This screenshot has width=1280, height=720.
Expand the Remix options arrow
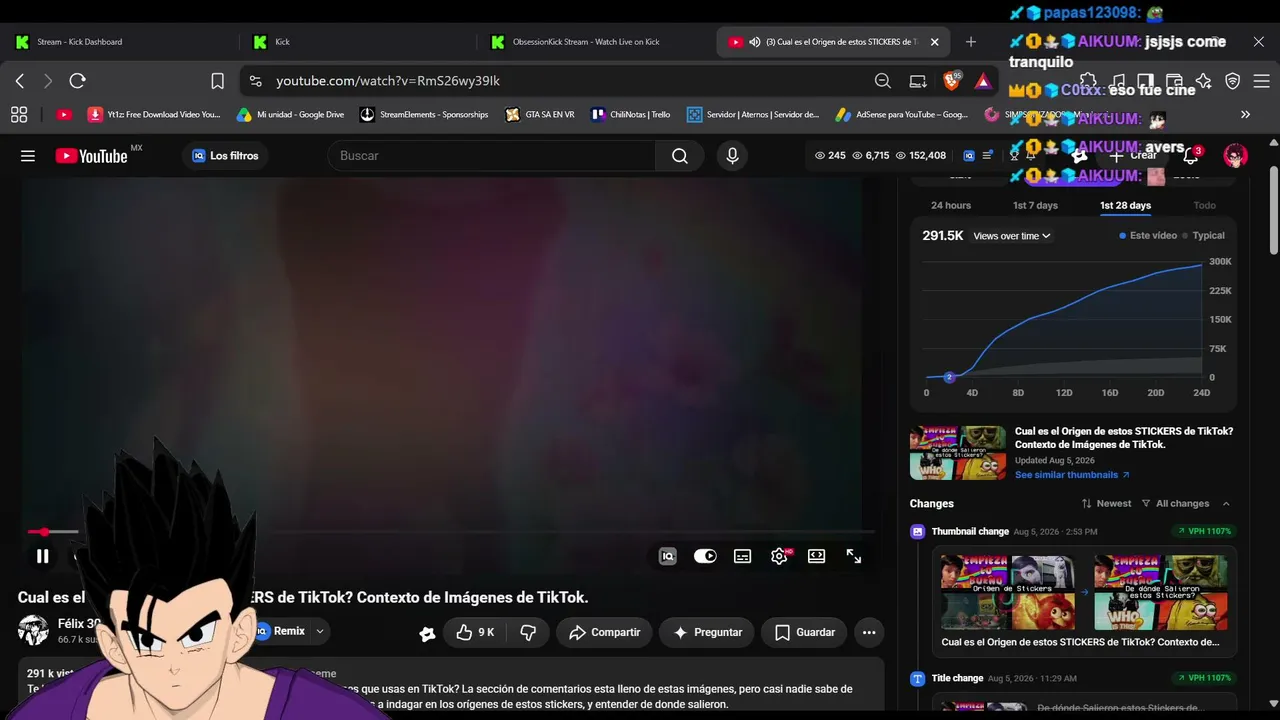coord(320,632)
